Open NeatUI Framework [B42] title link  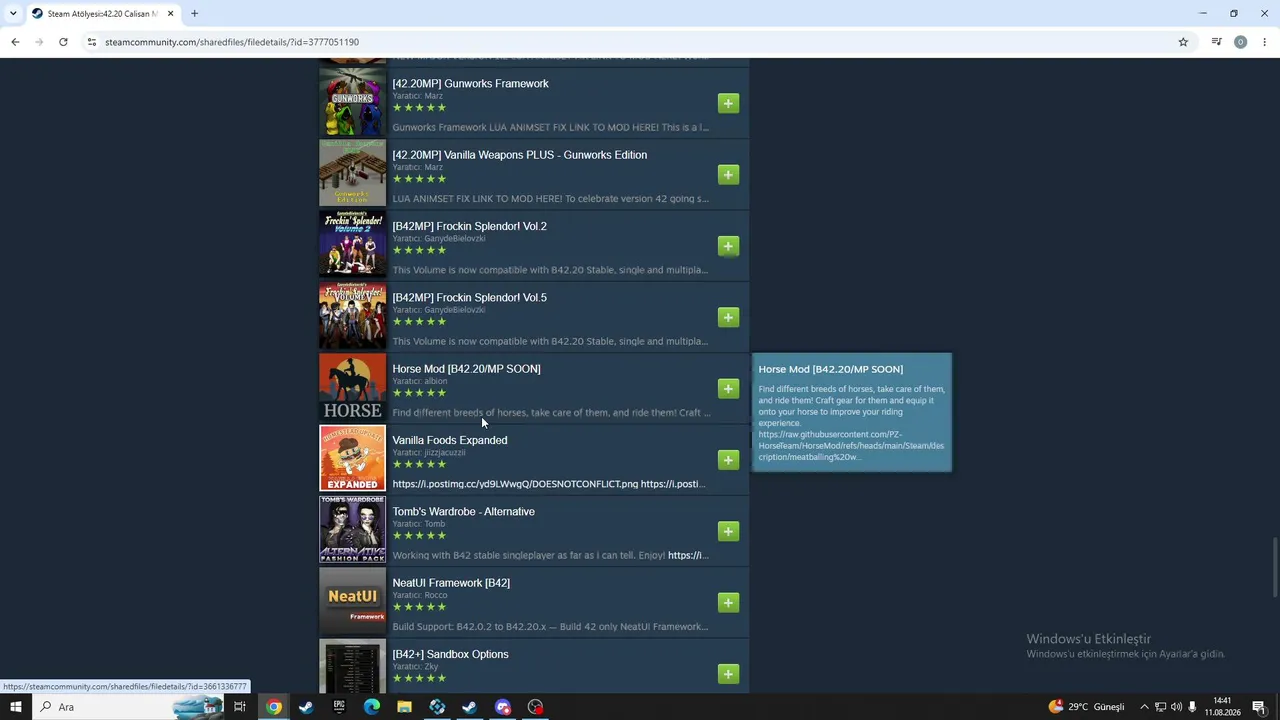[451, 583]
